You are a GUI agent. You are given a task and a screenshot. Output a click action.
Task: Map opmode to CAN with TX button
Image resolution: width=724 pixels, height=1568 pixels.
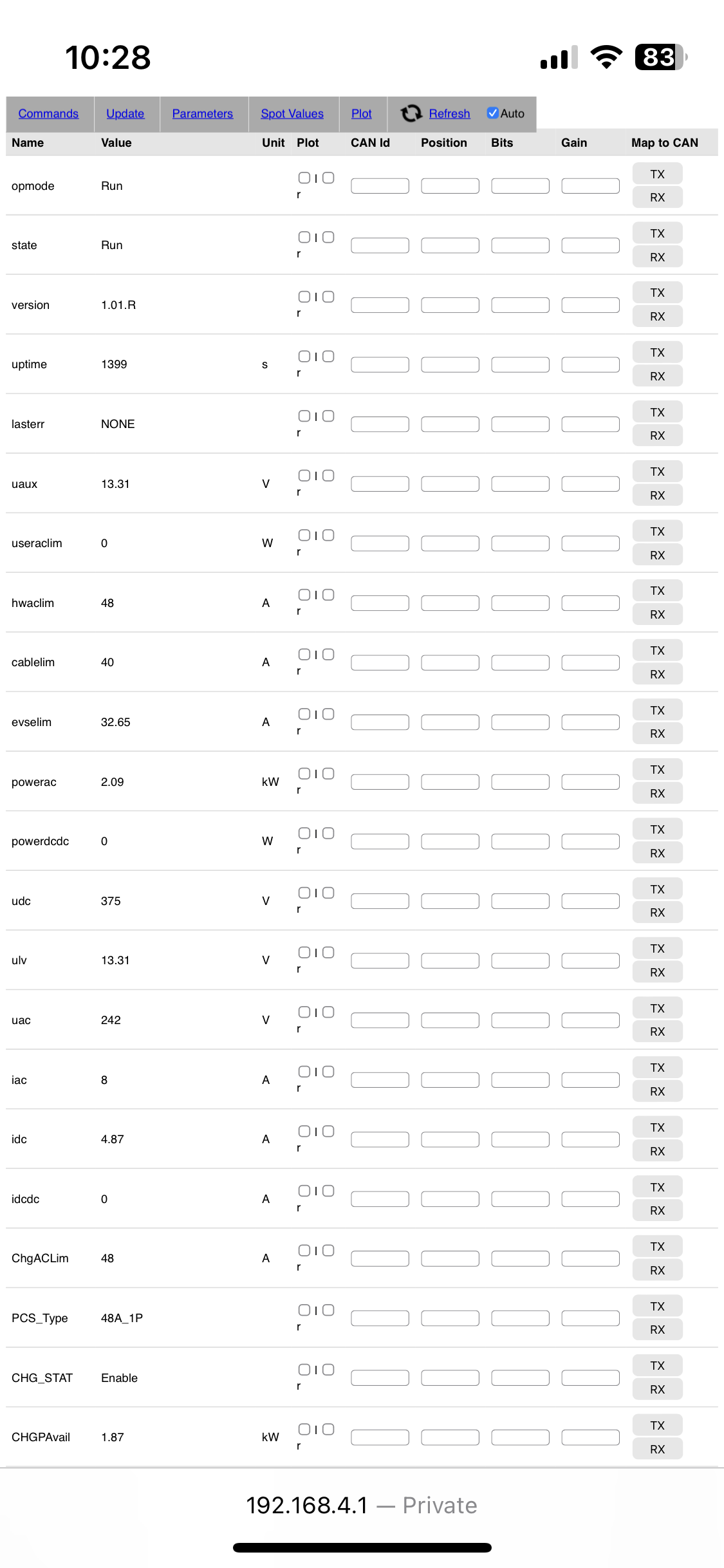[x=657, y=174]
